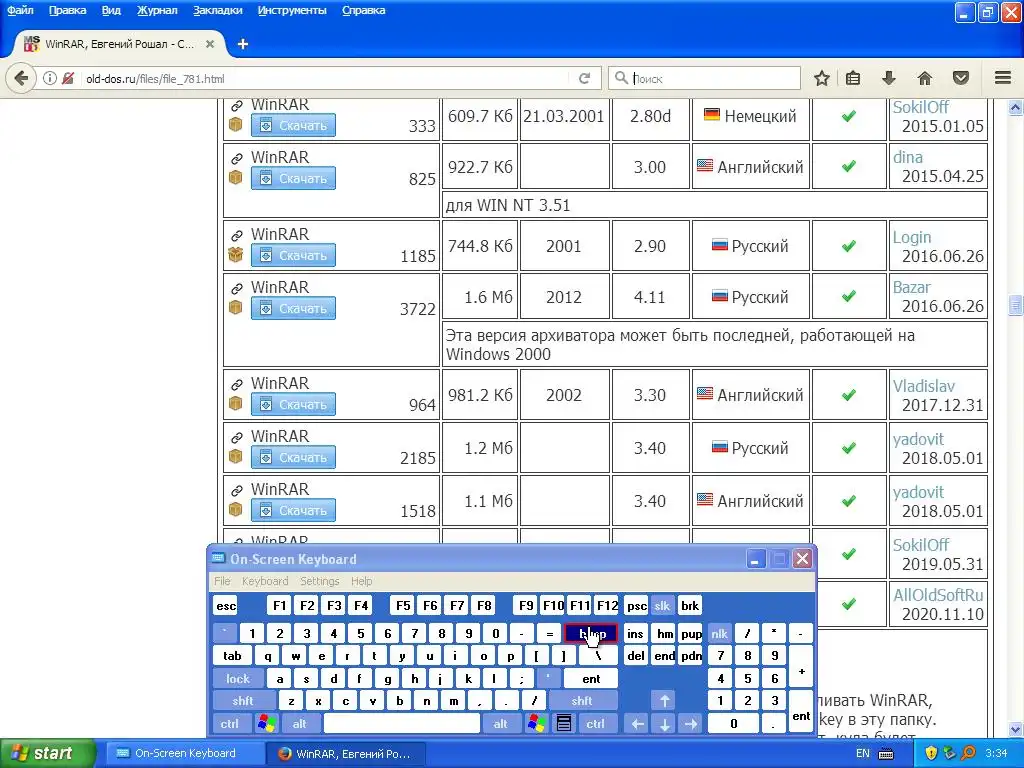This screenshot has width=1024, height=768.
Task: Toggle the left ctrl key
Action: coord(229,724)
